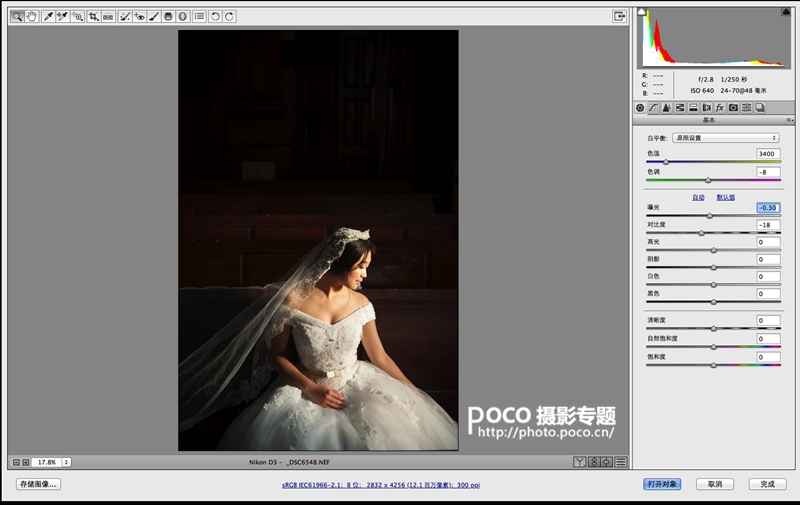The width and height of the screenshot is (800, 505).
Task: Select the Hand tool
Action: (x=32, y=16)
